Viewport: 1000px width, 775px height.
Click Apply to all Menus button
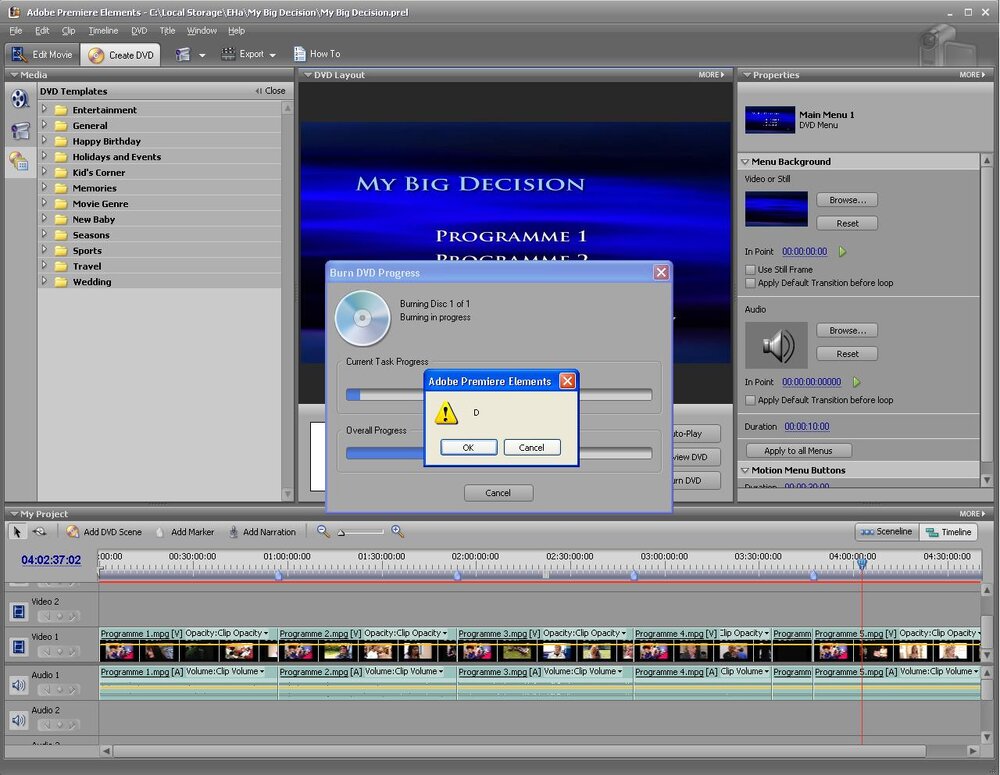798,450
